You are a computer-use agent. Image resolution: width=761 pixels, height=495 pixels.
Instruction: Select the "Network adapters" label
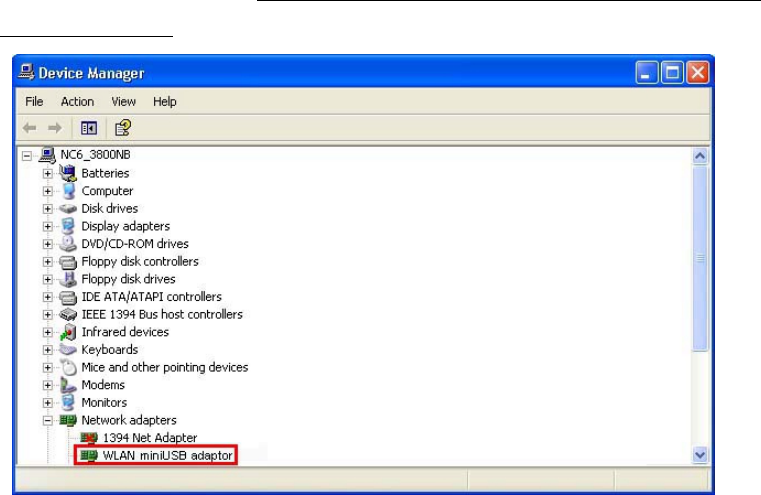coord(129,420)
